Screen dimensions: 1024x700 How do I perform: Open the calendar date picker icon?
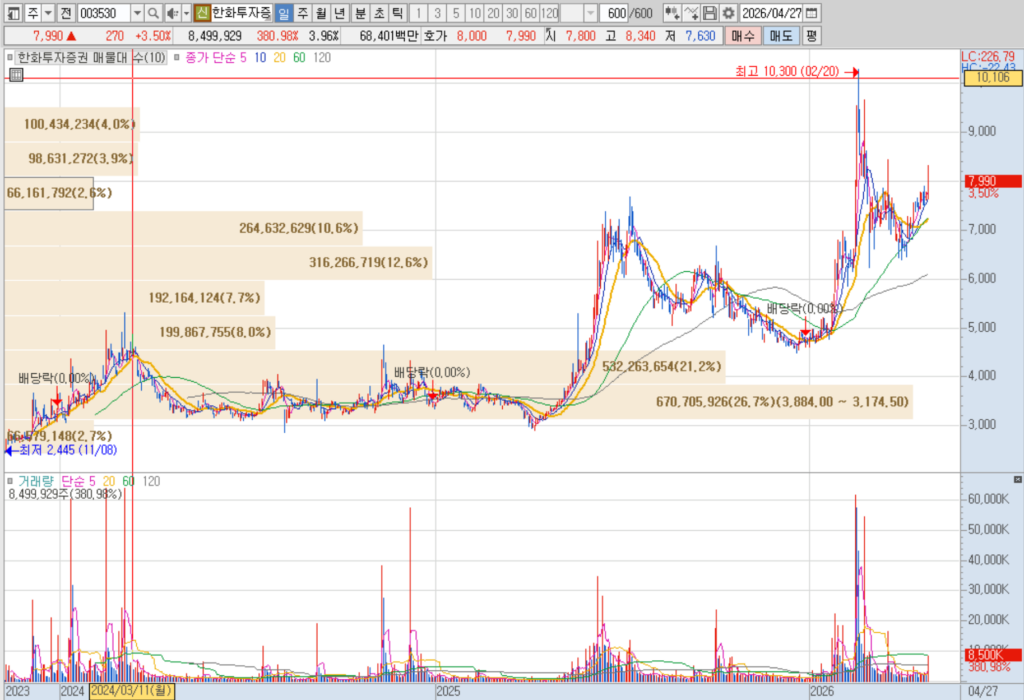[x=812, y=13]
